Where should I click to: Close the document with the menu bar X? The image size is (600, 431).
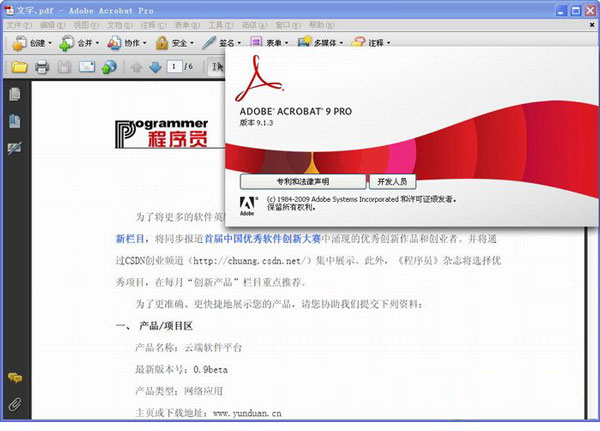[x=592, y=25]
